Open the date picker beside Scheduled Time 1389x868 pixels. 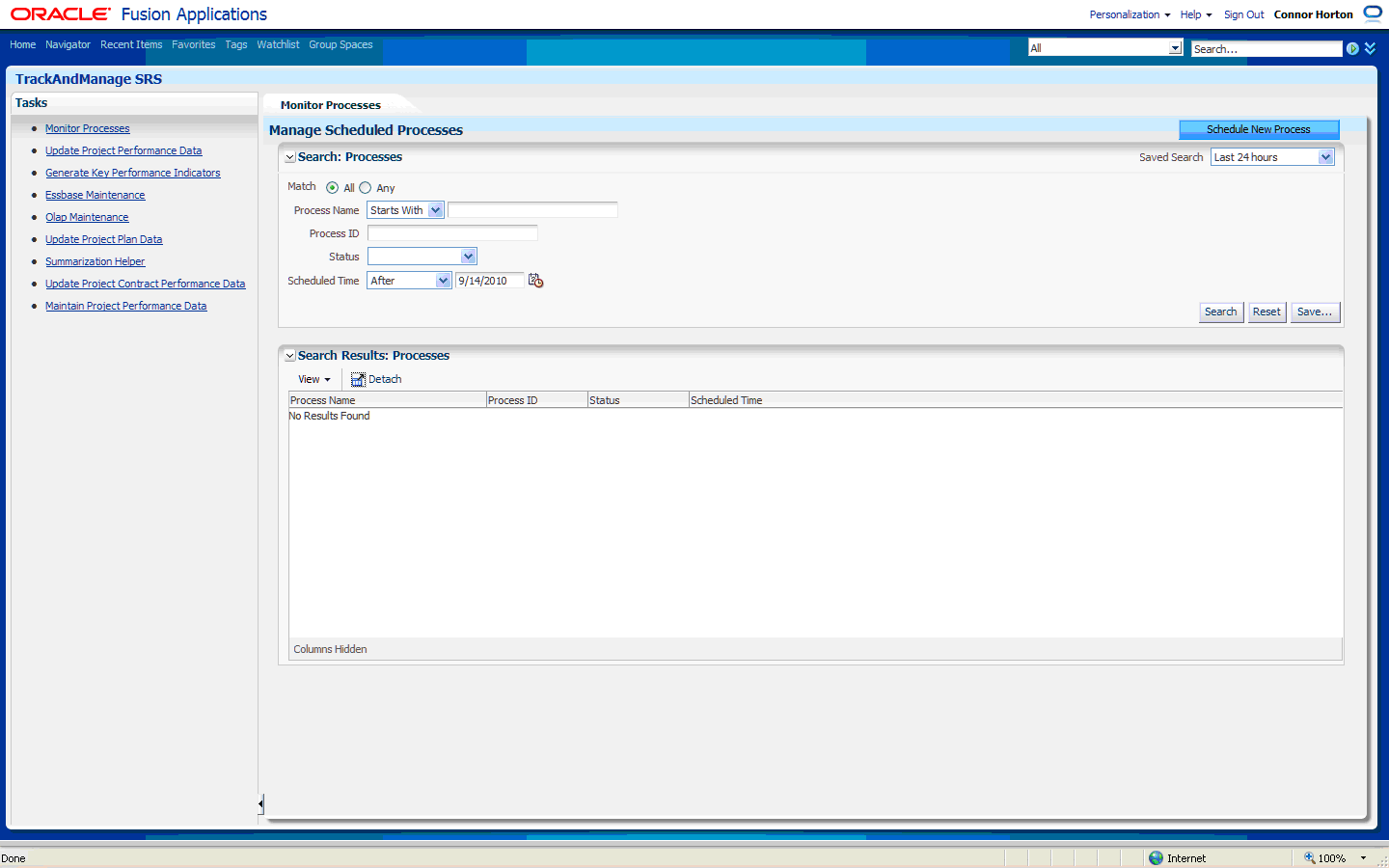click(x=535, y=280)
